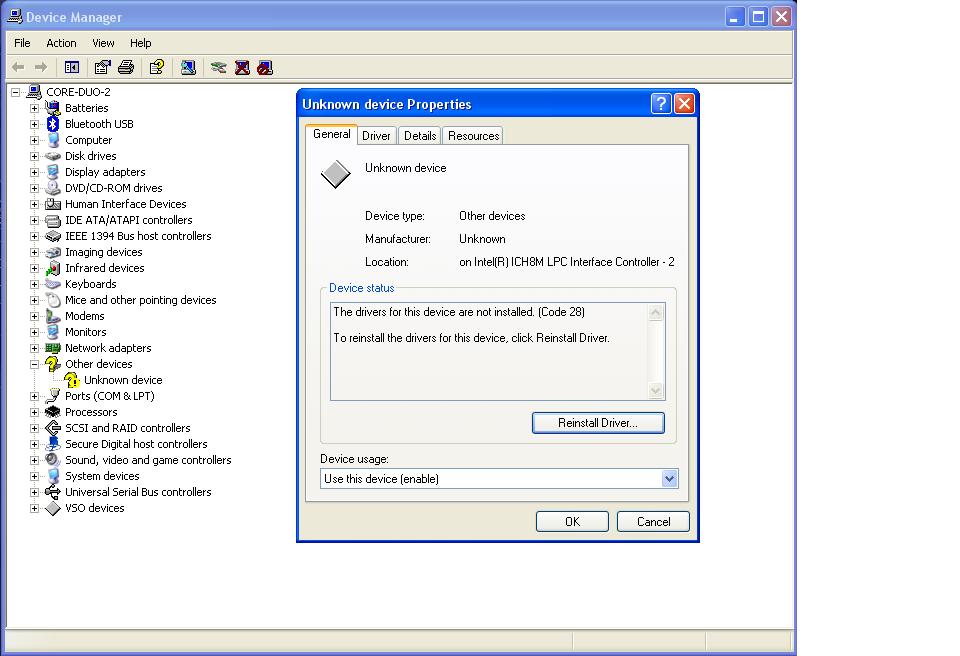Screen dimensions: 960x656
Task: Click the Forward arrow toolbar icon
Action: coord(41,67)
